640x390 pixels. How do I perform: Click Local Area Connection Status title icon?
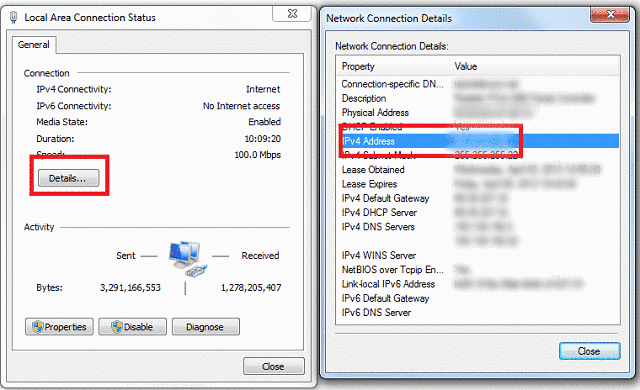click(13, 18)
